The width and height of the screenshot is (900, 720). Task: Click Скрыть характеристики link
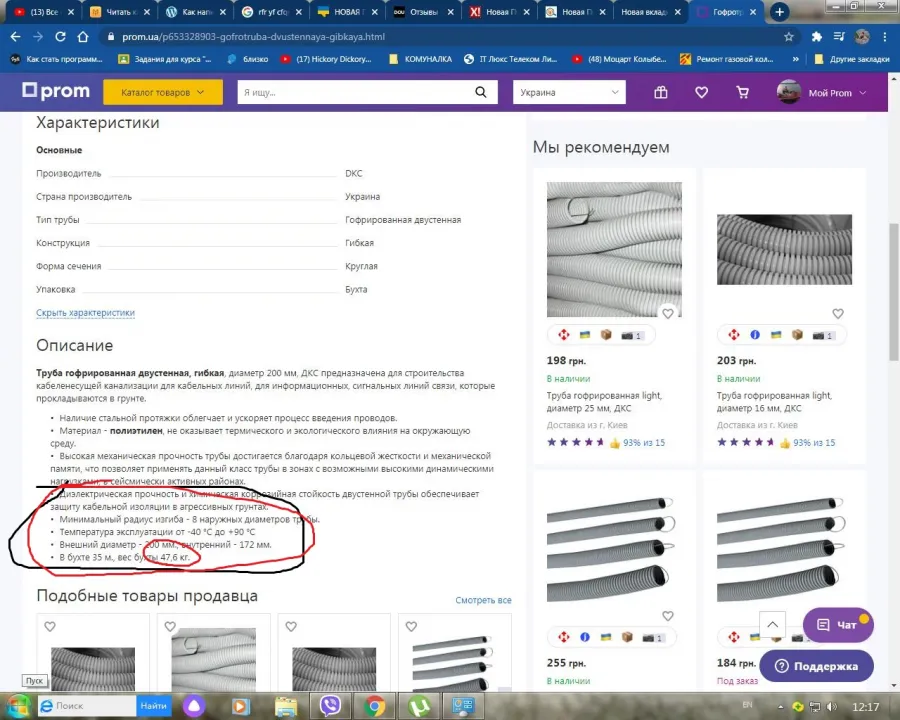(x=86, y=313)
